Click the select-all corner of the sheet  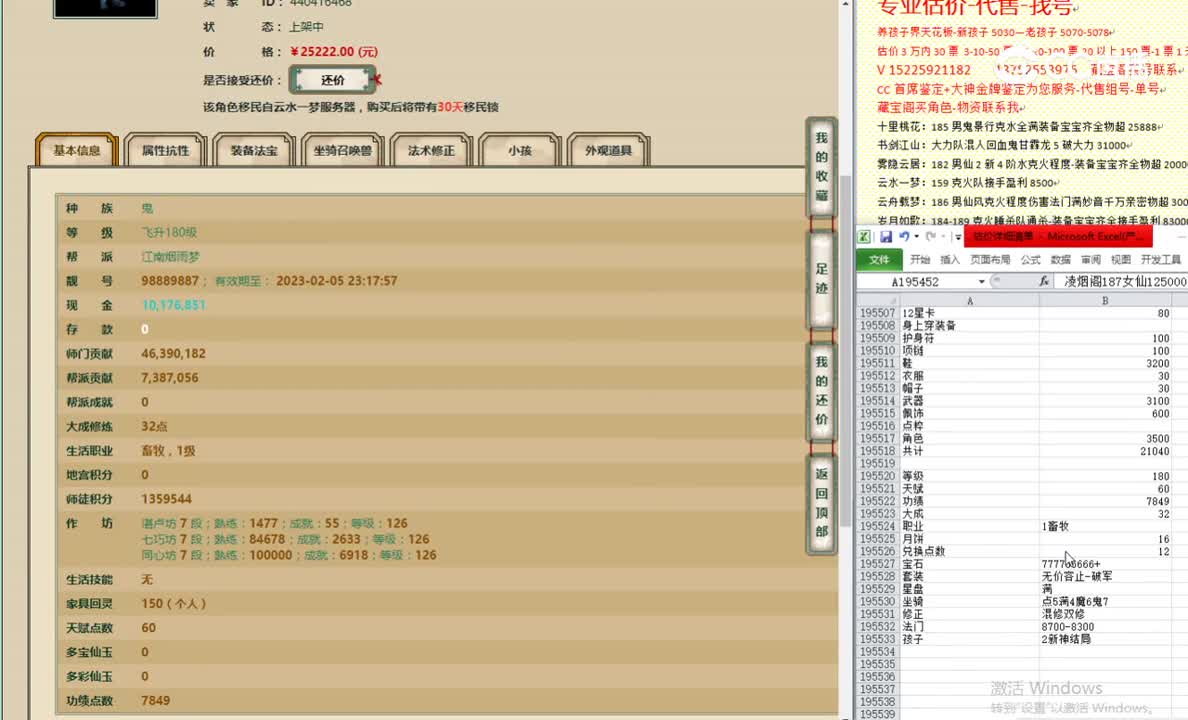(x=877, y=301)
